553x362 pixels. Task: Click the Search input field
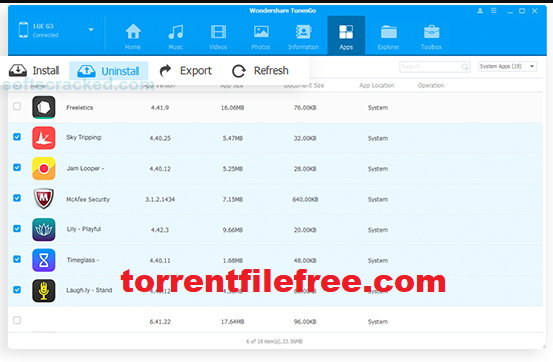[x=434, y=67]
